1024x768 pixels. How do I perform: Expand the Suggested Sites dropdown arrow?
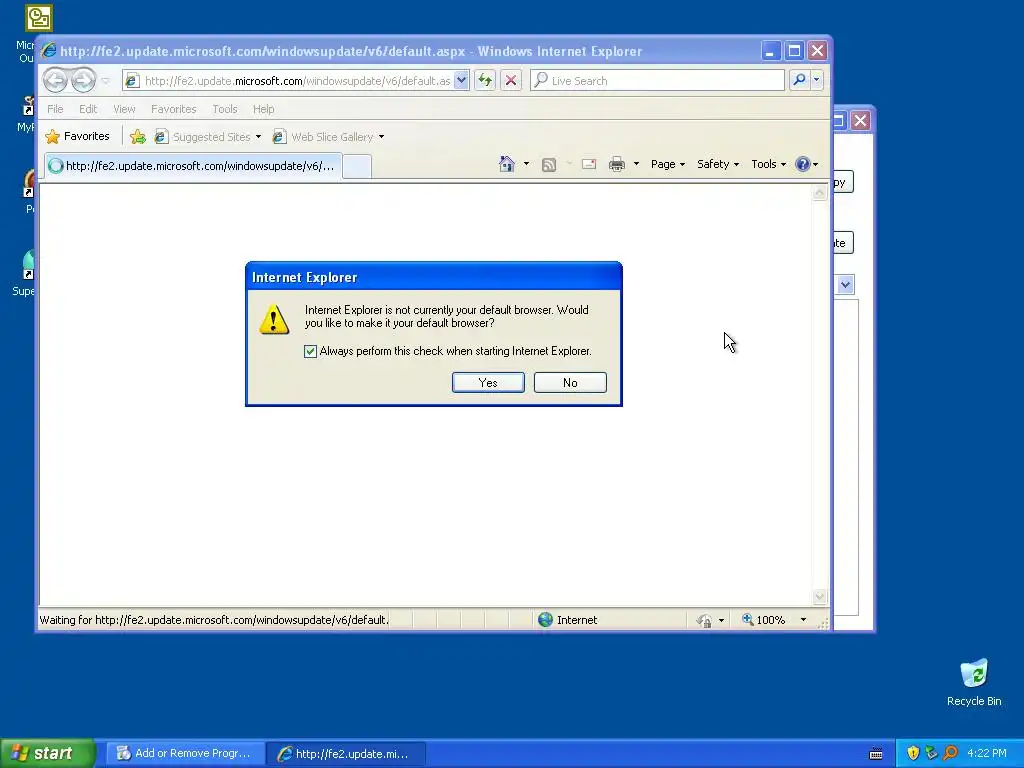[x=259, y=136]
